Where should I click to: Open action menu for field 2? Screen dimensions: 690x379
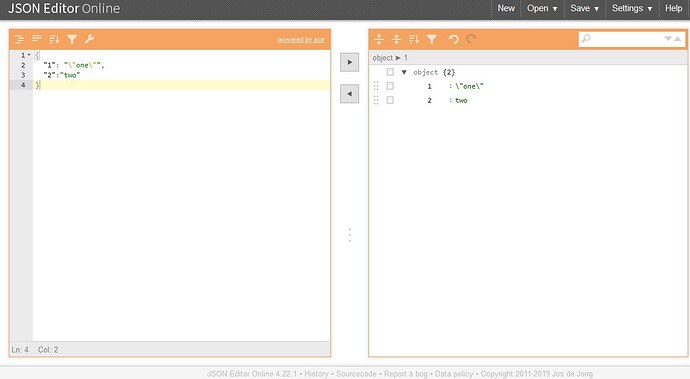(390, 100)
